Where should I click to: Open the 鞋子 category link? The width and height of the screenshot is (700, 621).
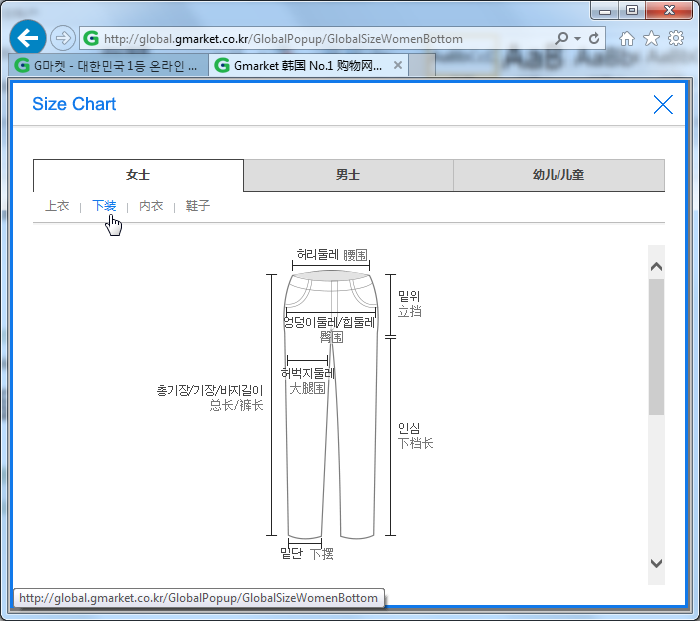(198, 206)
